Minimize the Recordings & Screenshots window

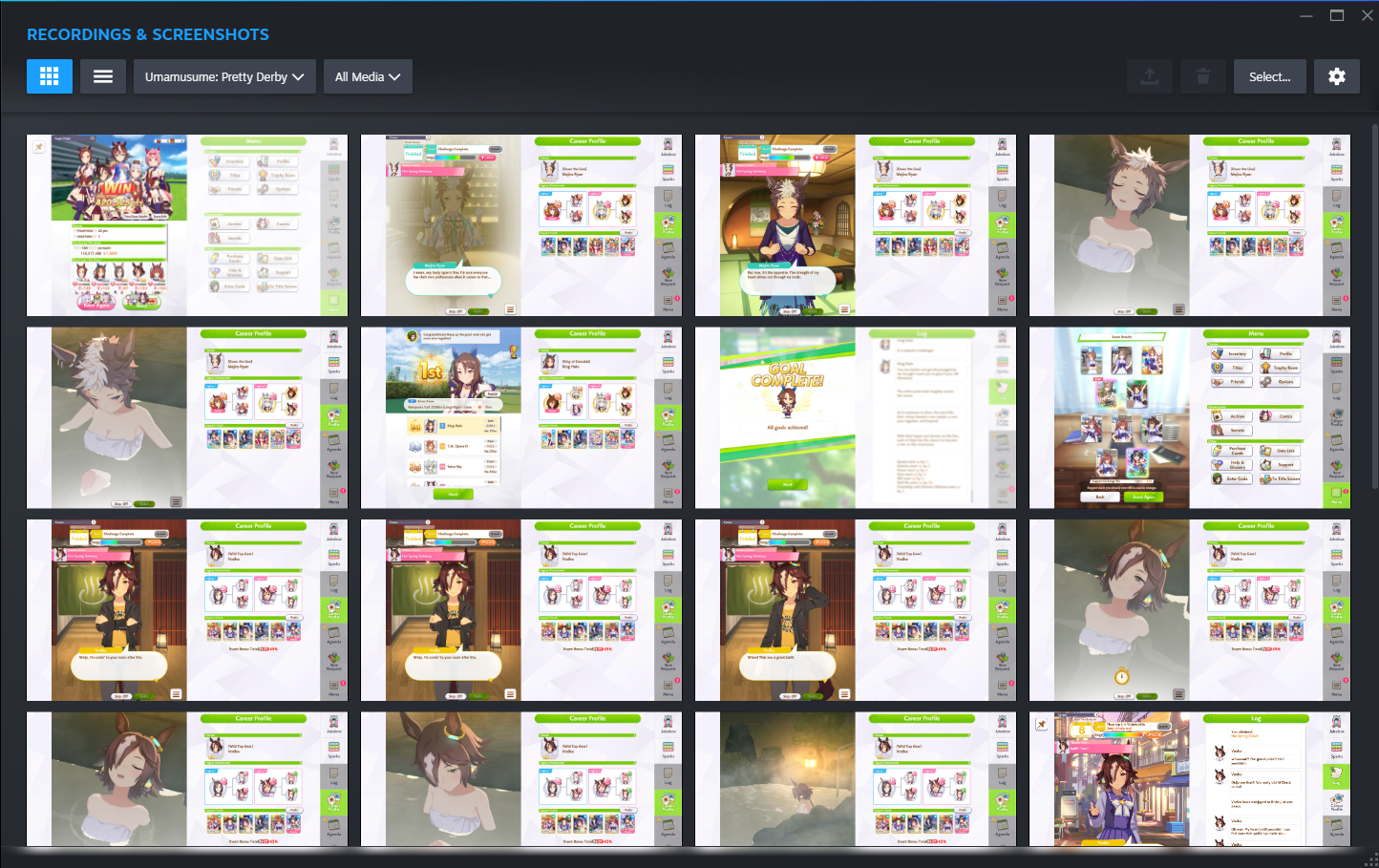click(x=1307, y=15)
